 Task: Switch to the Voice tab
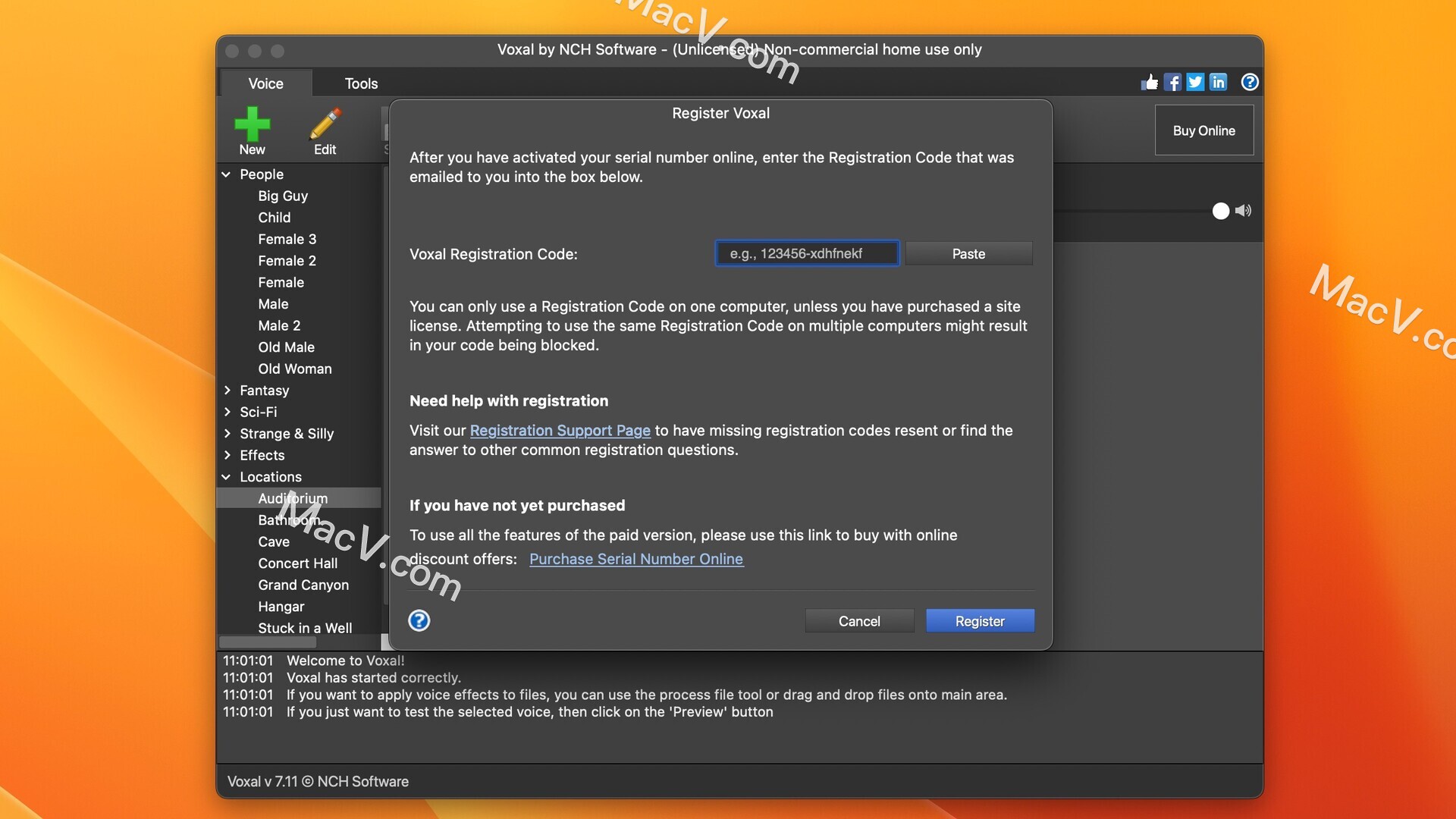tap(266, 82)
